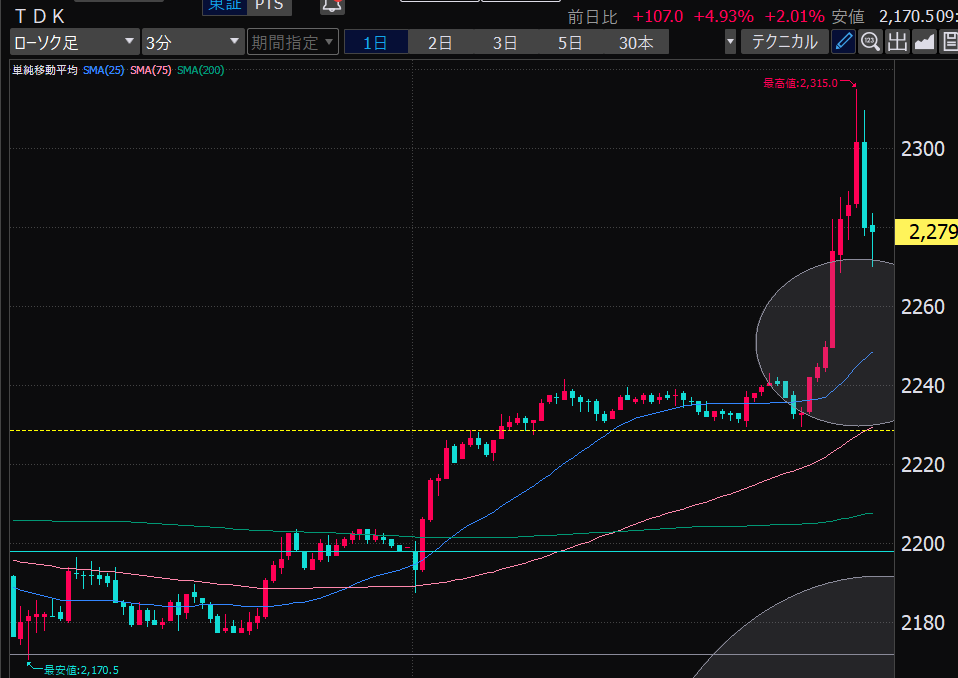Click the alert bell icon

(x=331, y=6)
